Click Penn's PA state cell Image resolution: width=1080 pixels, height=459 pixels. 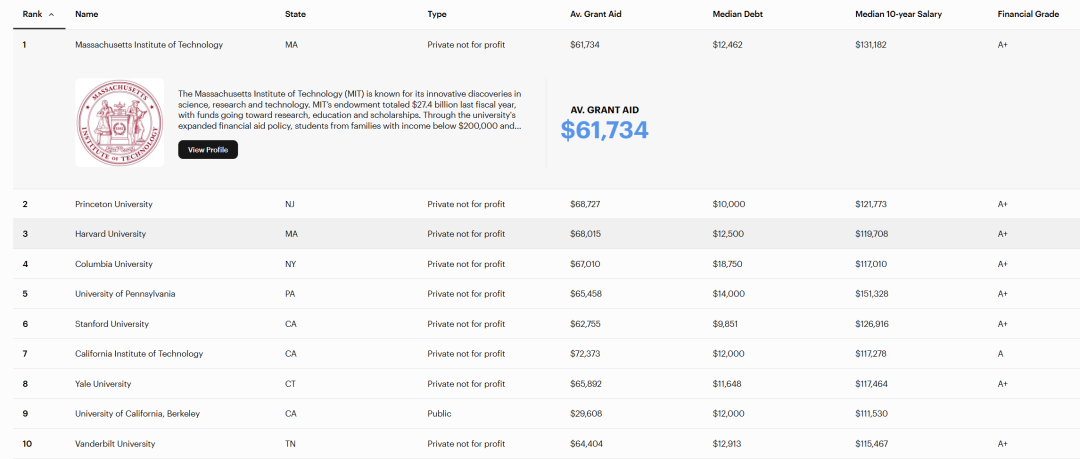290,294
